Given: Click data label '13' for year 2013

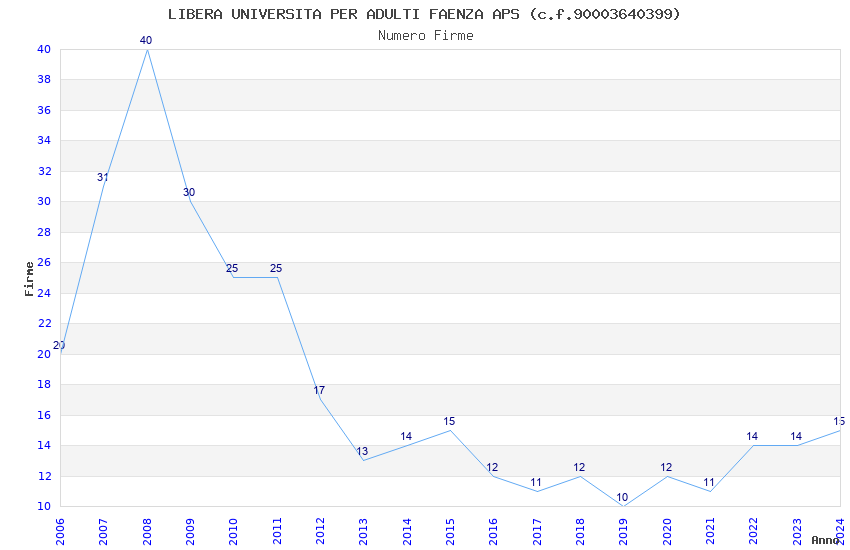Looking at the screenshot, I should coord(362,451).
